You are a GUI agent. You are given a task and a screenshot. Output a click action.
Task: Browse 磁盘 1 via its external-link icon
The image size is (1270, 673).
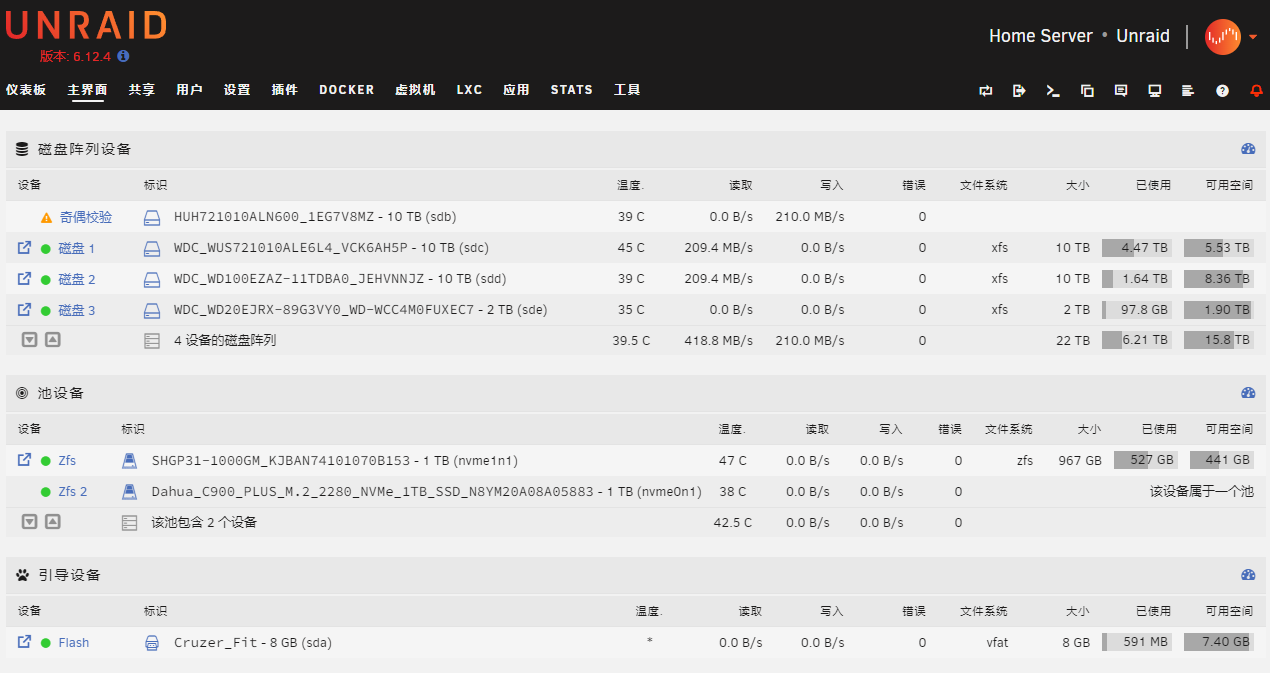pos(25,248)
